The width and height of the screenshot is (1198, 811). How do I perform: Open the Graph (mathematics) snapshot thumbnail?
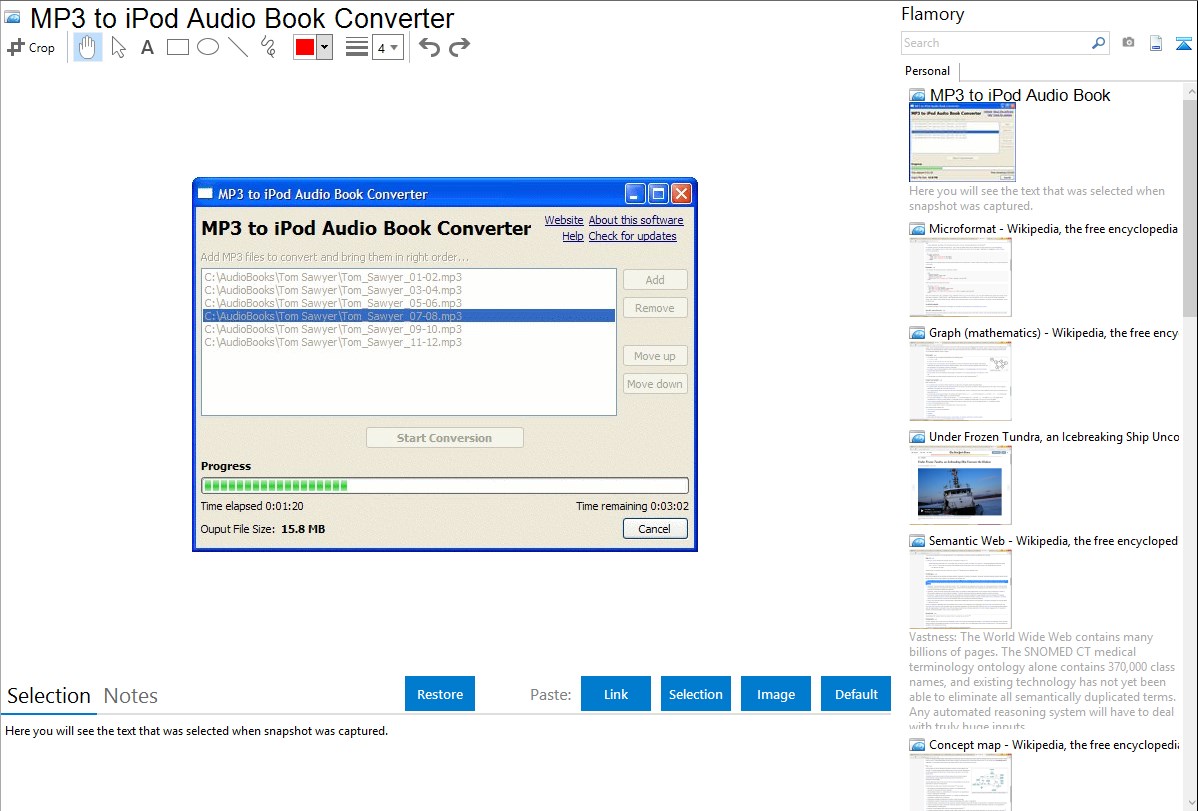(960, 381)
